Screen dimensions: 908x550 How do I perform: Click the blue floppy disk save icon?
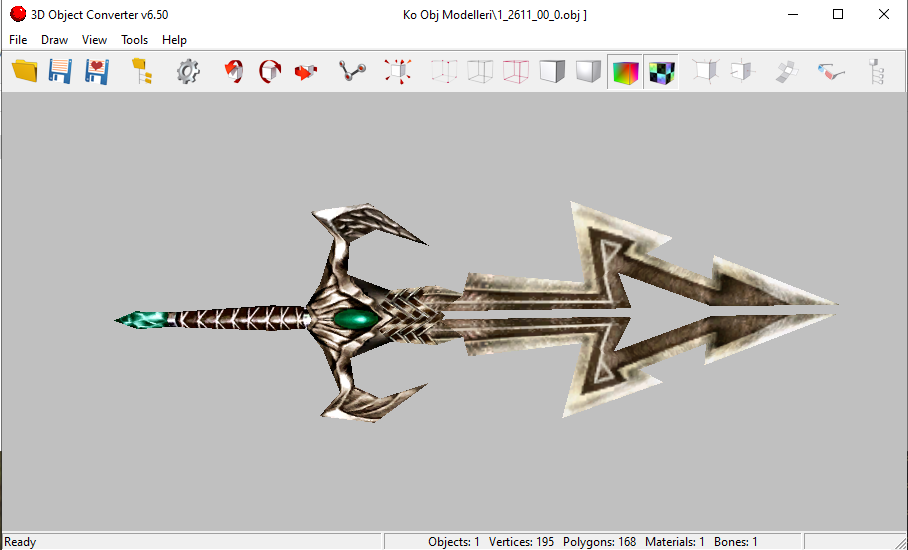click(x=60, y=72)
